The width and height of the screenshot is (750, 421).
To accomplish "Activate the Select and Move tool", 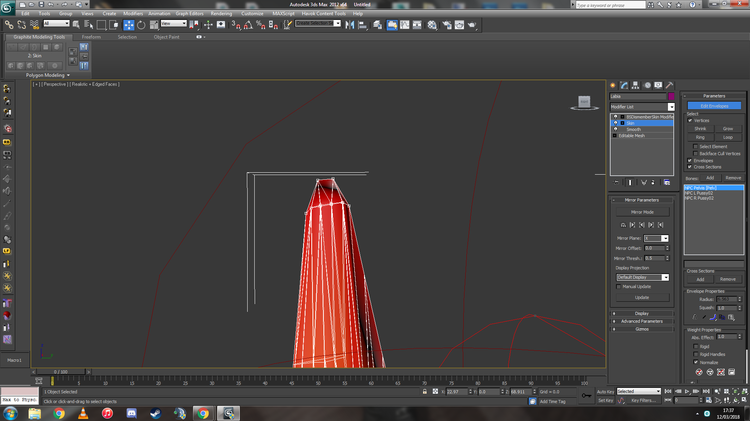I will (x=129, y=24).
